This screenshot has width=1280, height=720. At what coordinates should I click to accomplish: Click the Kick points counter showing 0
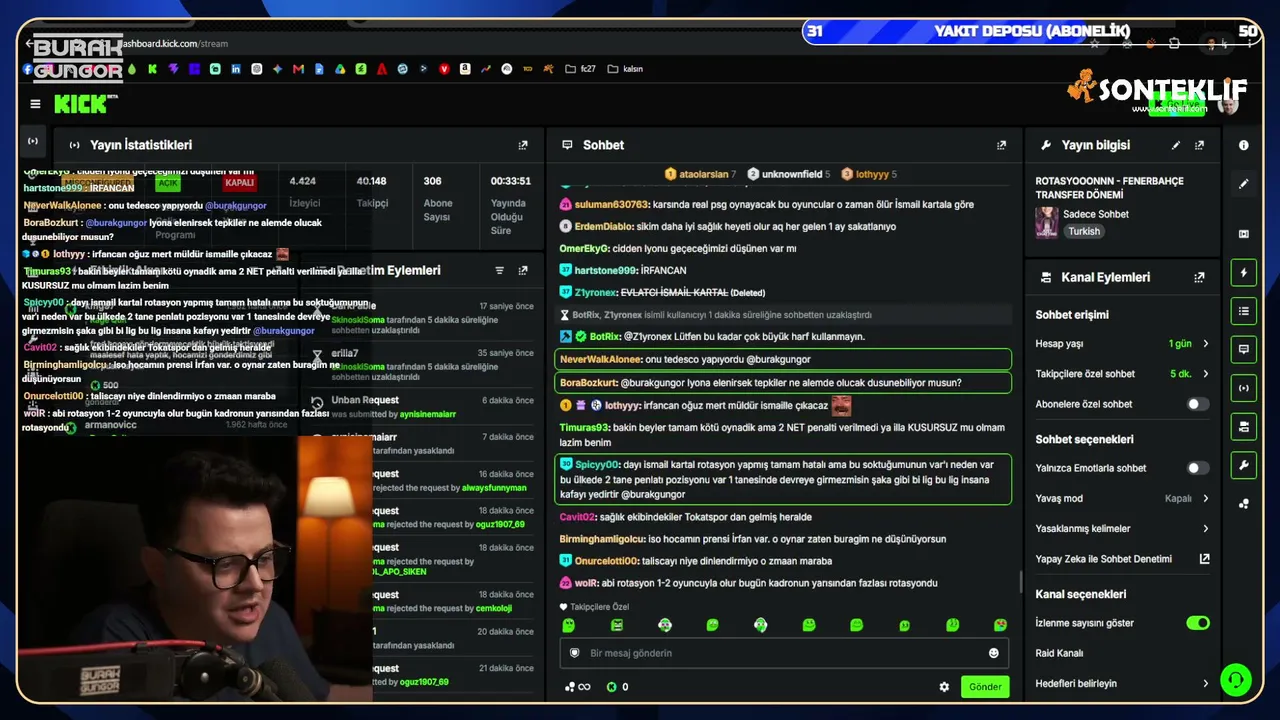[x=618, y=687]
